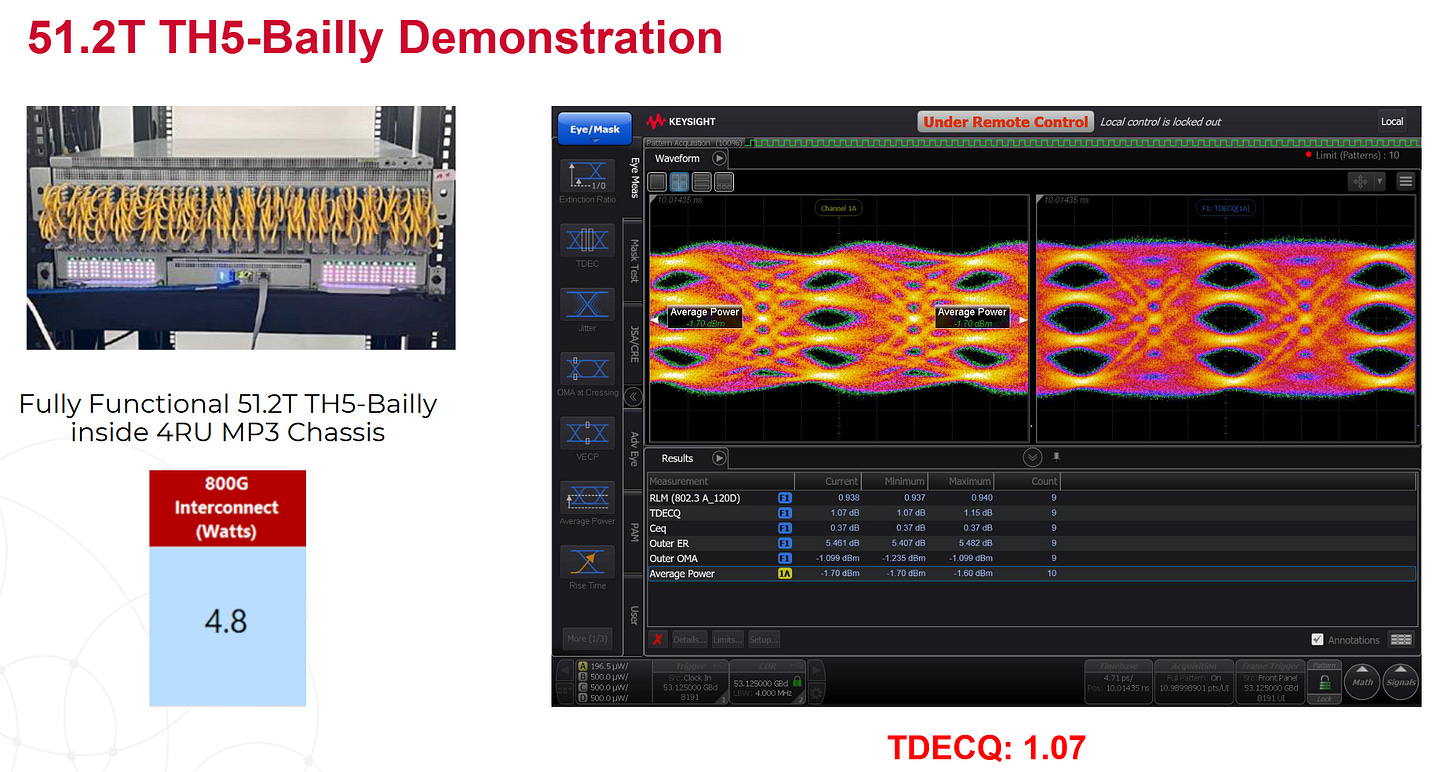Click the chassis photo thumbnail
This screenshot has height=772, width=1456.
(241, 227)
